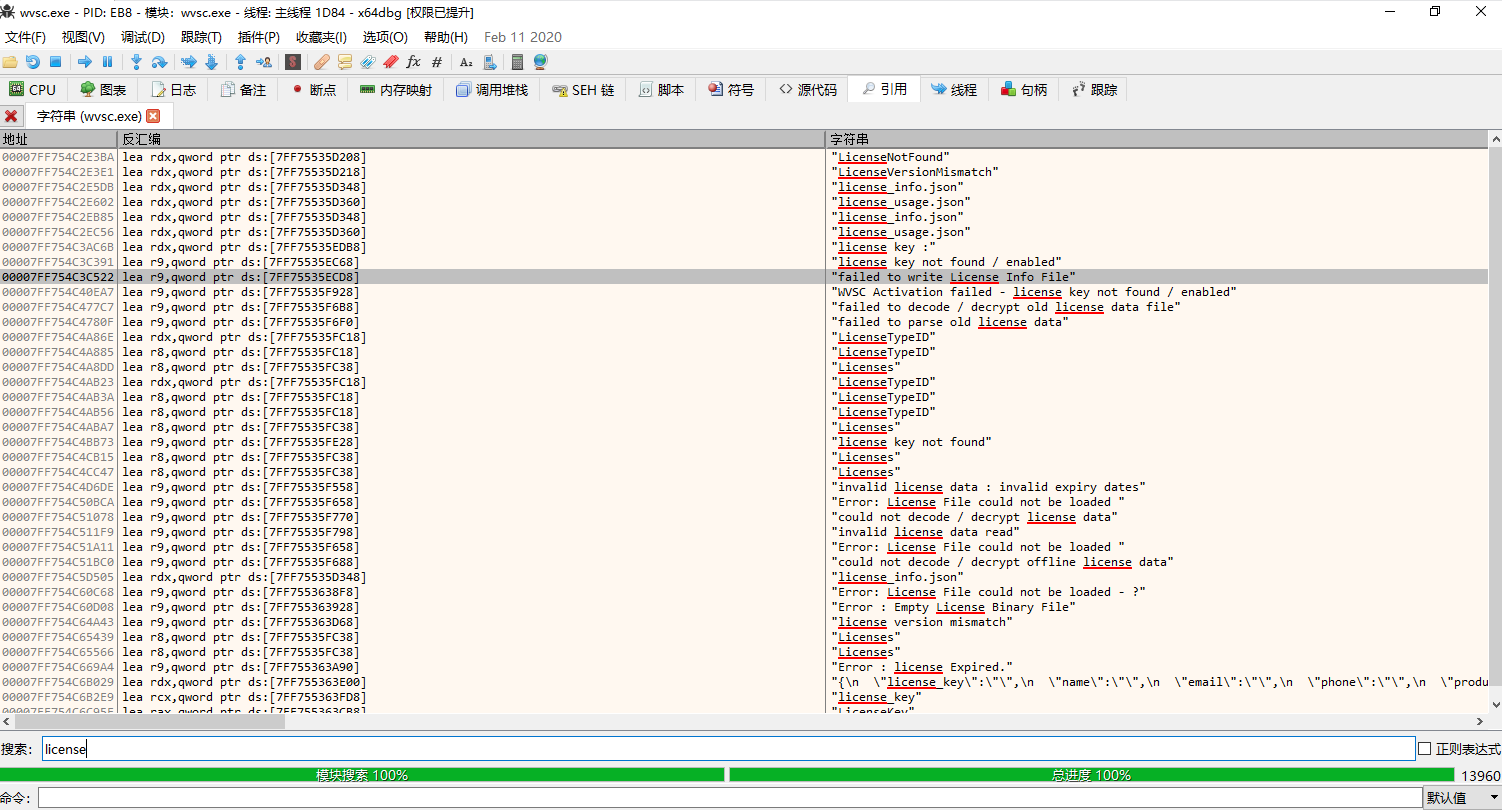Close all reference tabs red X
1502x810 pixels.
click(11, 116)
